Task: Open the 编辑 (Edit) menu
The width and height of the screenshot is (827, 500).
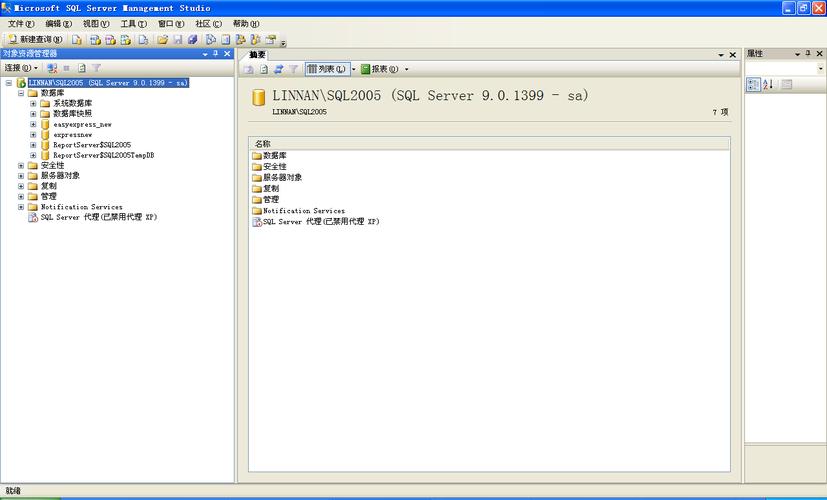Action: point(59,24)
